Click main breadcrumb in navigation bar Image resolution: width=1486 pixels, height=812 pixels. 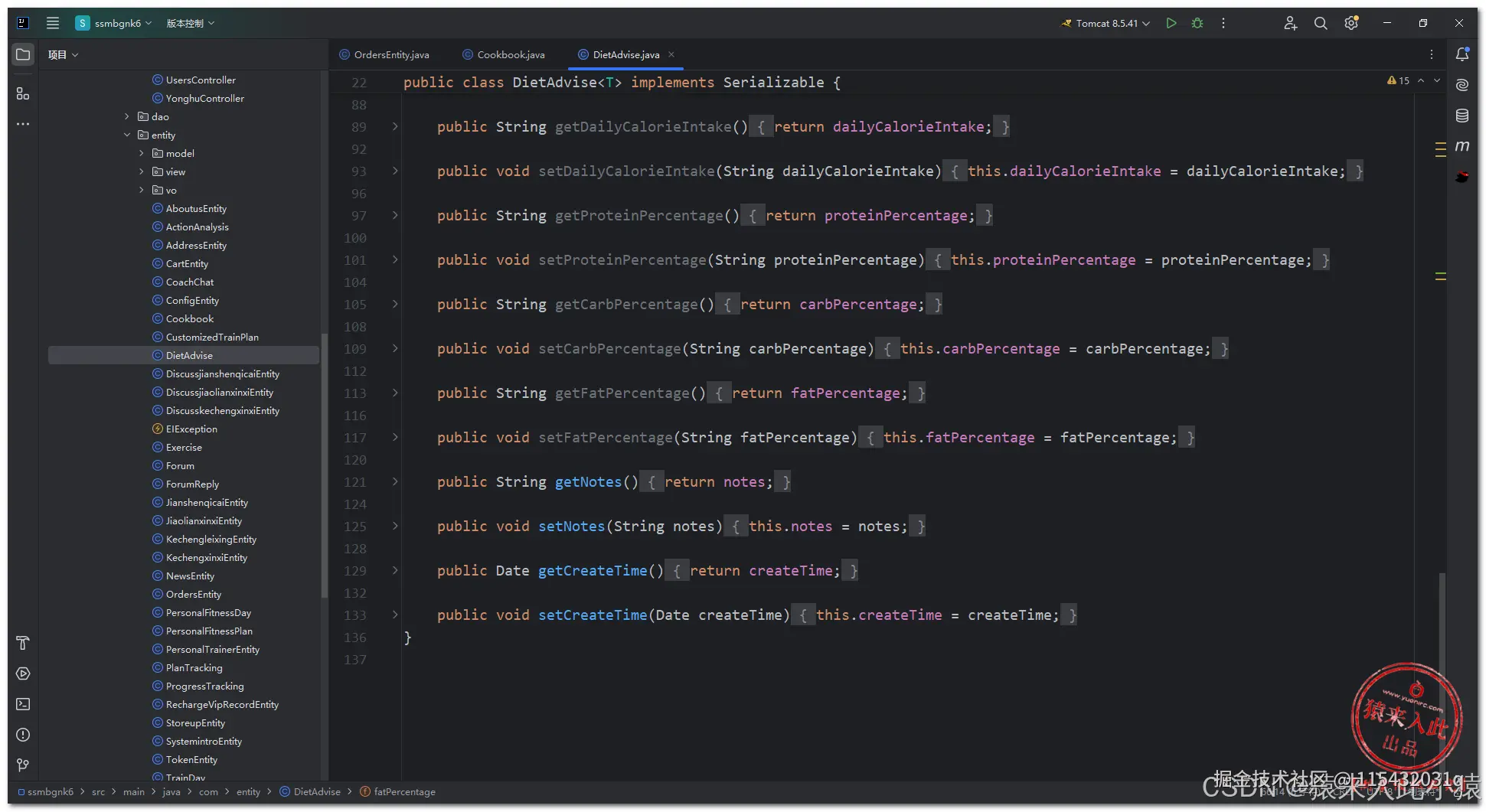pyautogui.click(x=134, y=791)
